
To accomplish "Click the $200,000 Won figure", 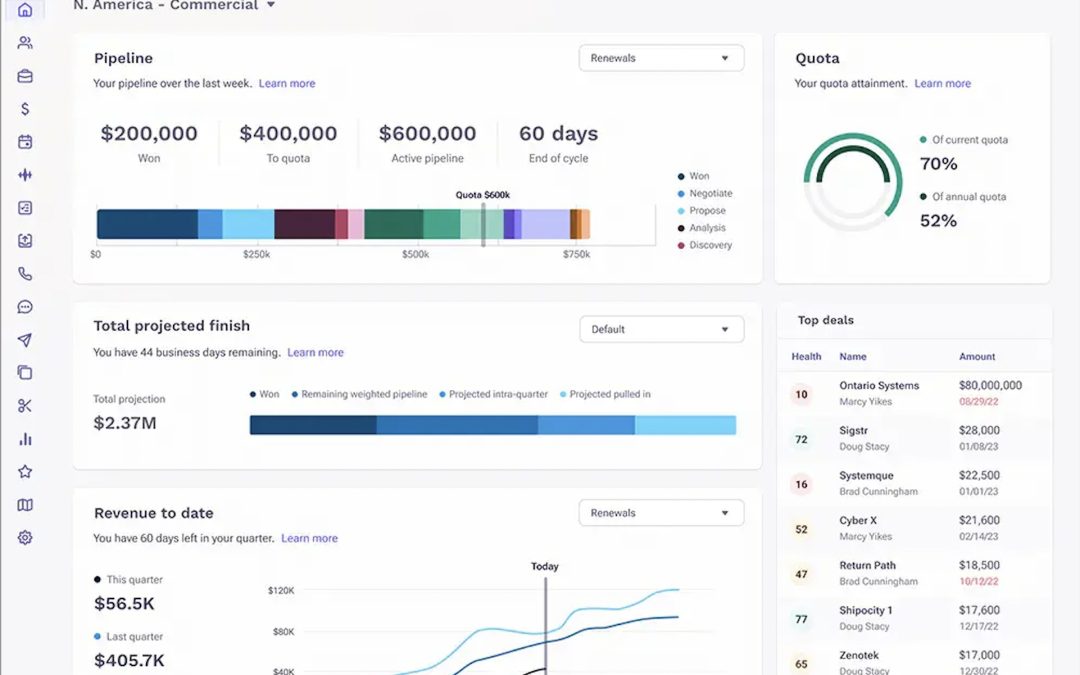I will pyautogui.click(x=149, y=134).
